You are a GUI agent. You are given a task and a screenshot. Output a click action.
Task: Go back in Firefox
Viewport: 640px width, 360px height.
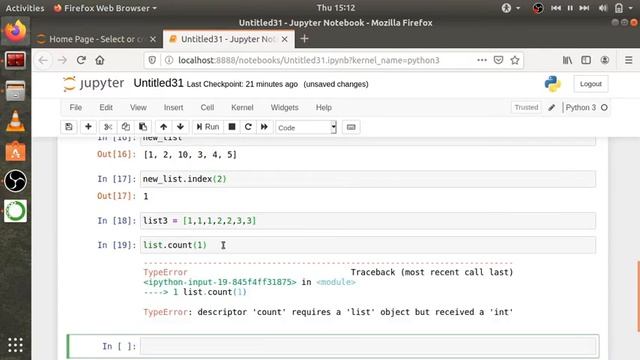click(x=43, y=60)
